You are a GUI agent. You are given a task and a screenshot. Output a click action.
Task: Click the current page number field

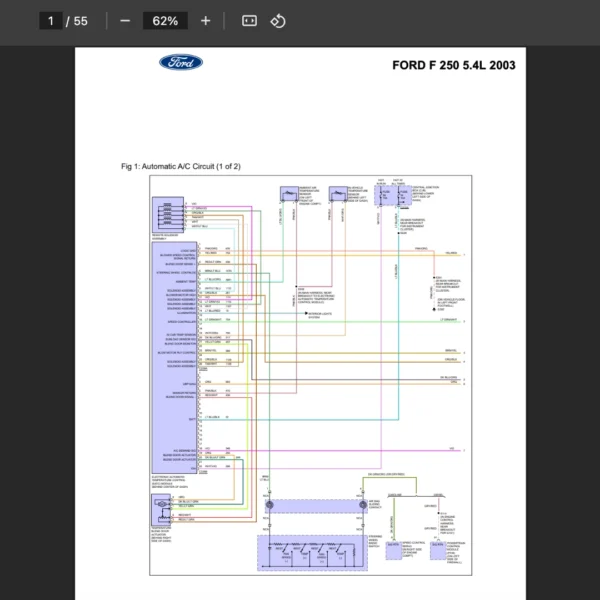[x=51, y=21]
